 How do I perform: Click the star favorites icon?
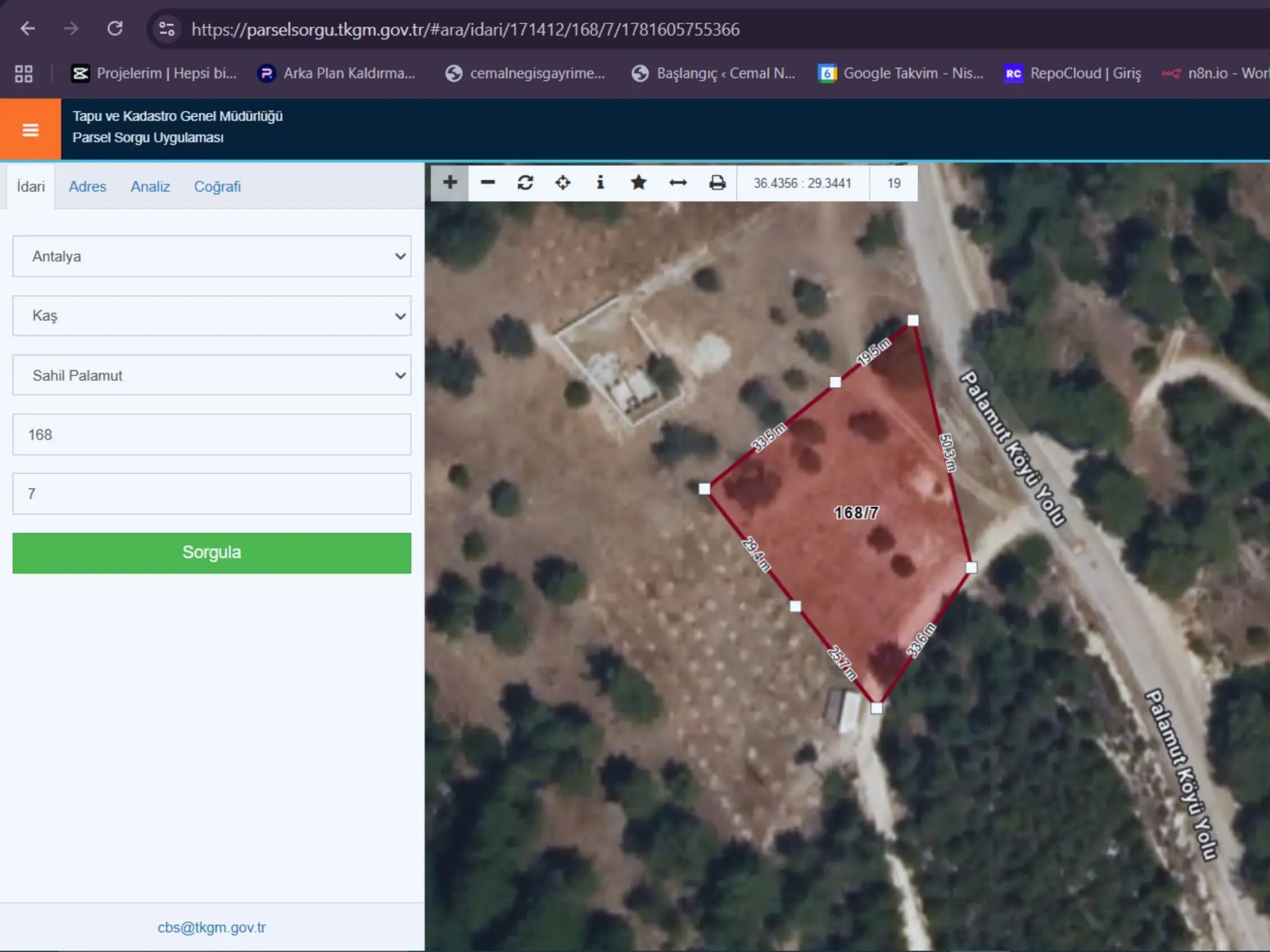pos(638,183)
